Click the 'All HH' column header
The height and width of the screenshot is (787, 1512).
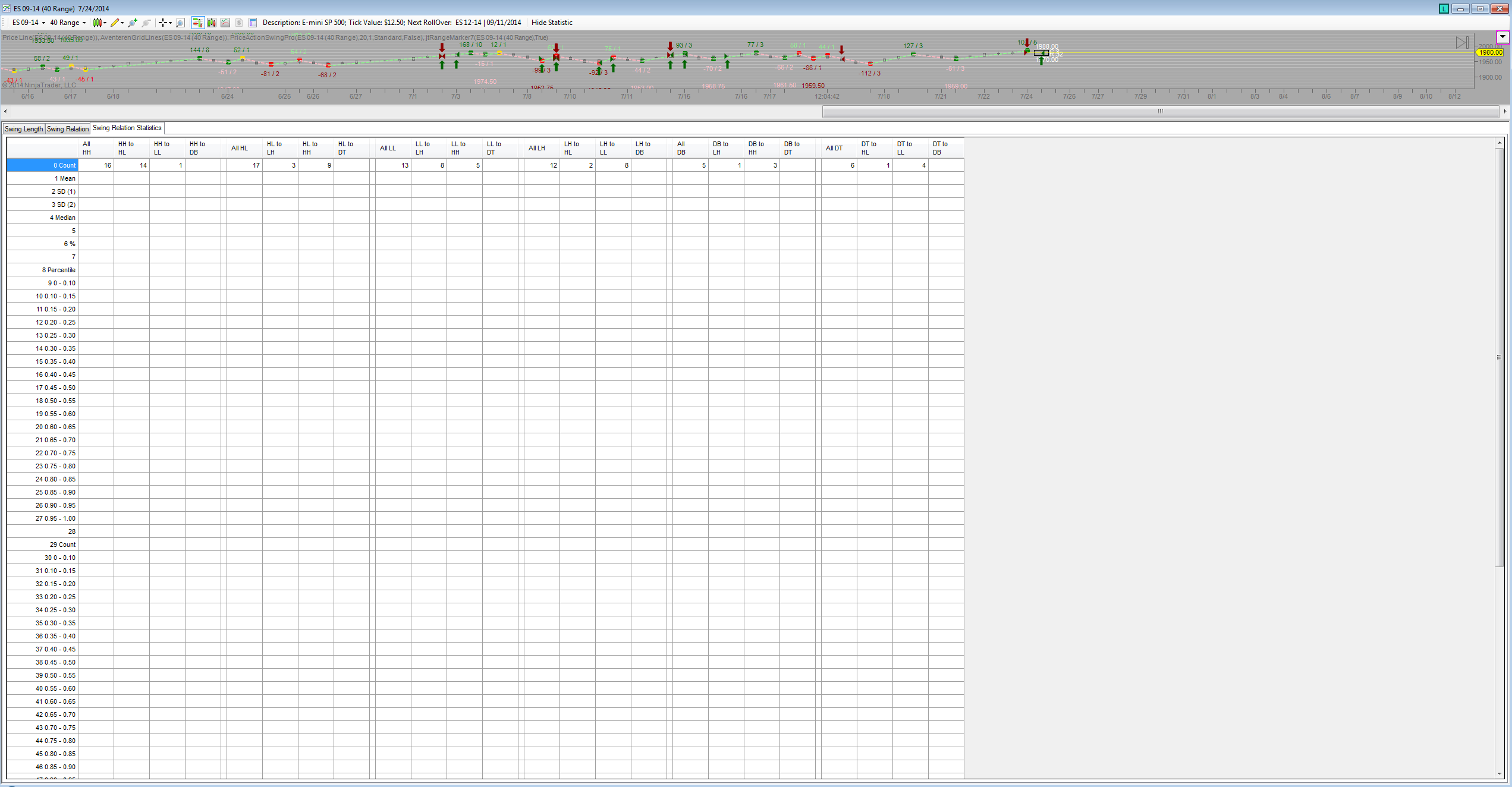pyautogui.click(x=96, y=148)
